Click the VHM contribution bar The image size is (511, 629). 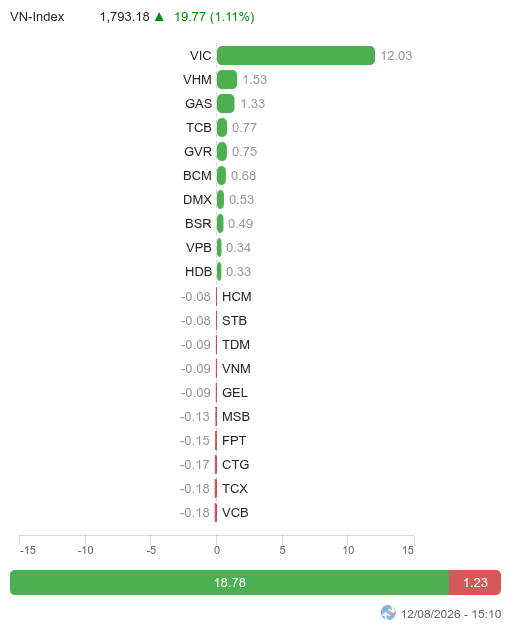[227, 79]
